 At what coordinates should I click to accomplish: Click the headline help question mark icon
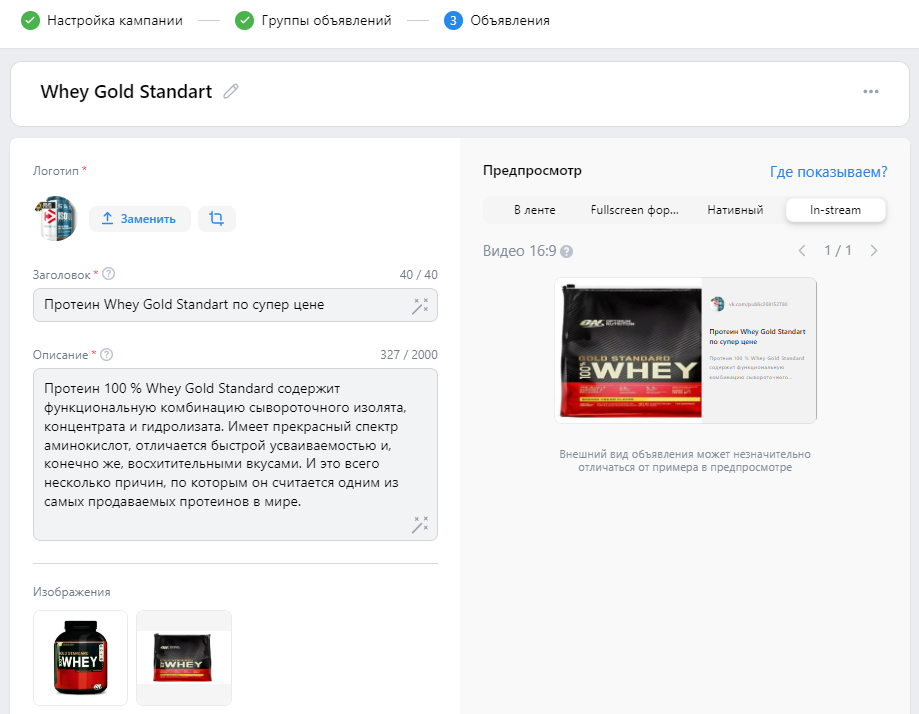pyautogui.click(x=109, y=274)
